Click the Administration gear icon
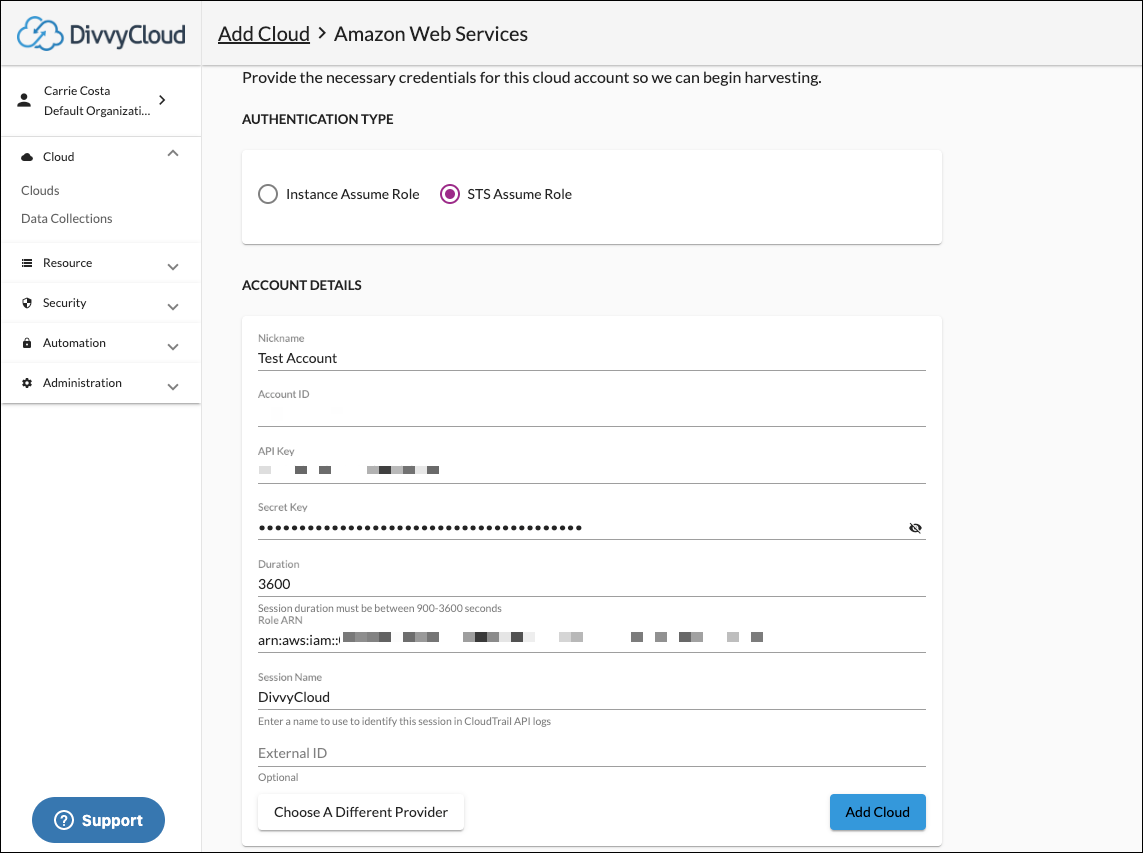1143x853 pixels. coord(27,383)
